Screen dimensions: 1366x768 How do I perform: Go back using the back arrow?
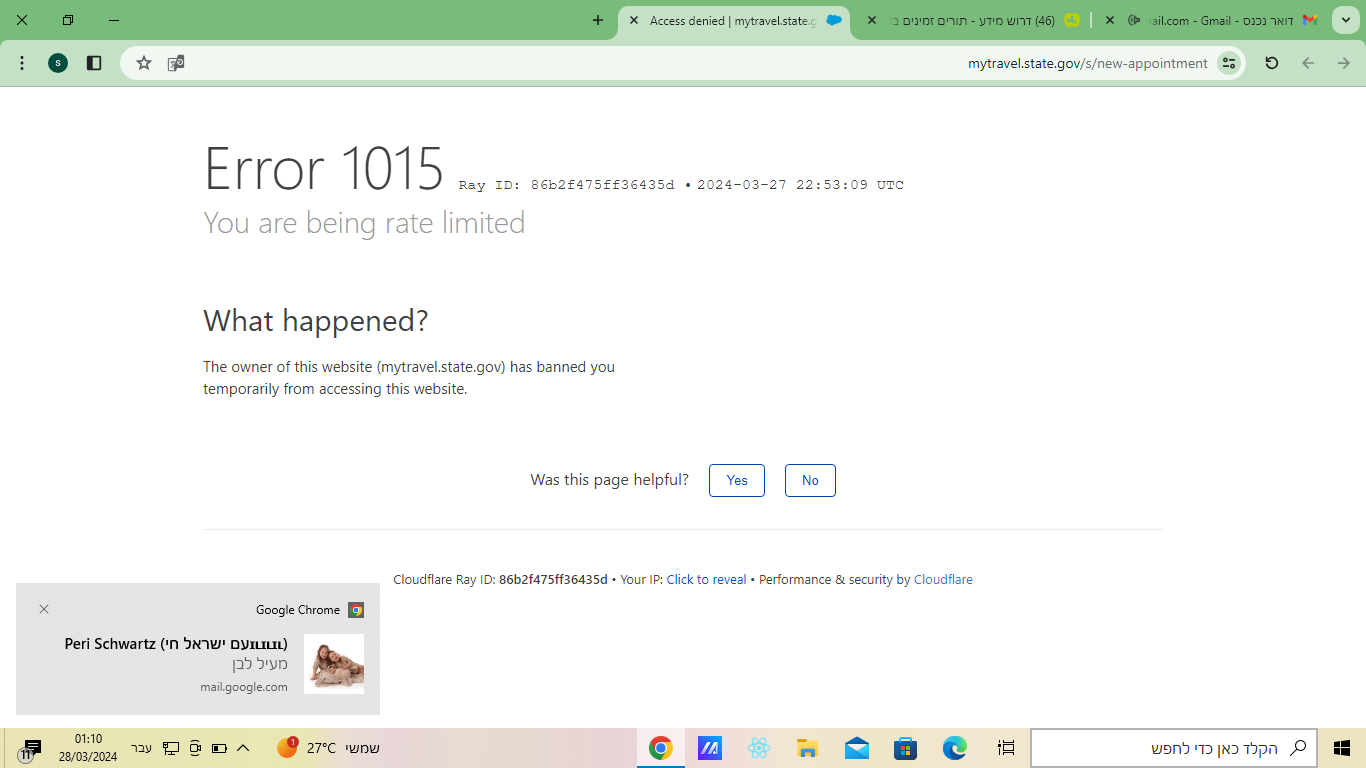[1308, 63]
